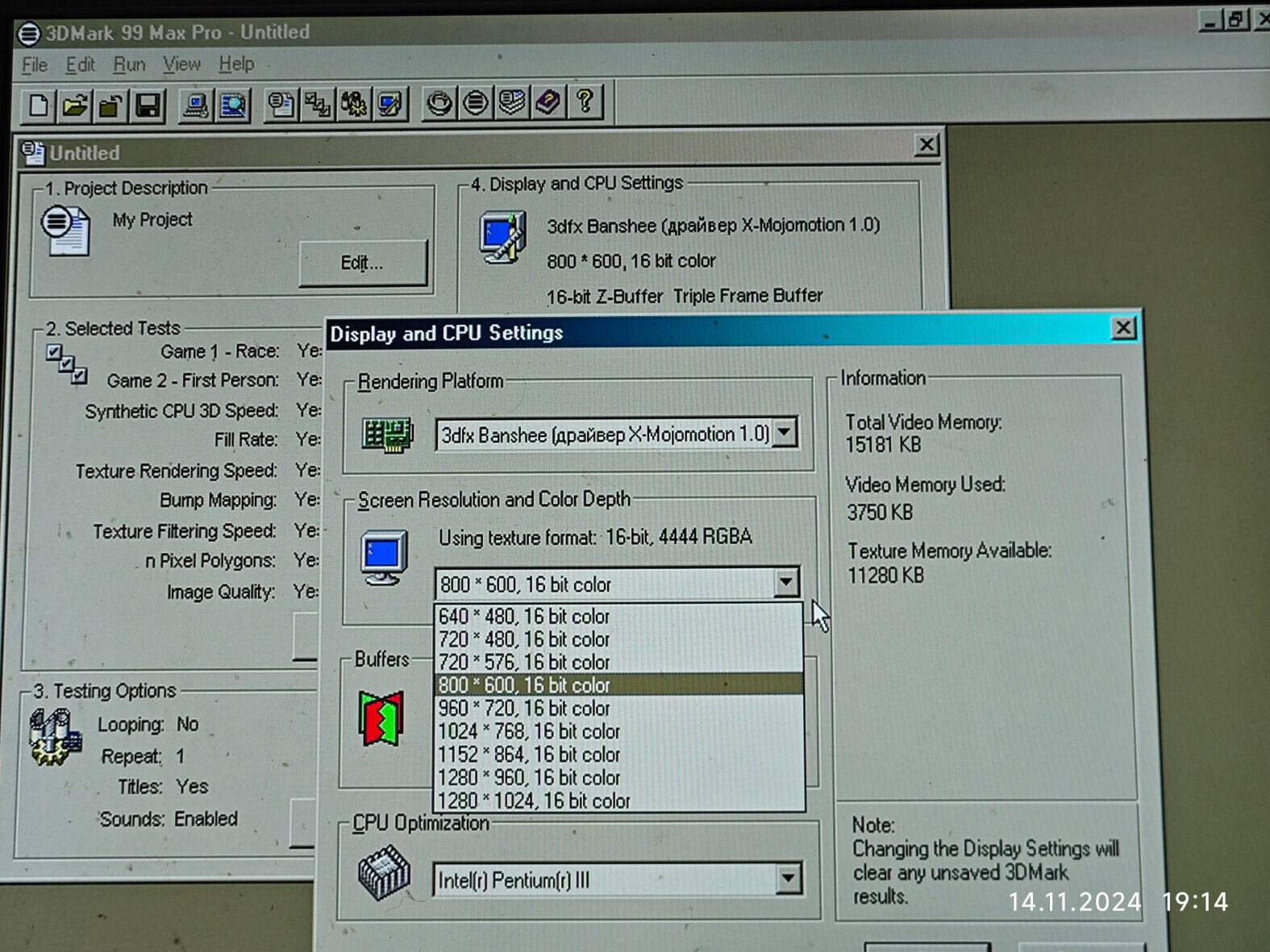The height and width of the screenshot is (952, 1270).
Task: Click the Rendering Platform graphics card icon
Action: tap(388, 435)
